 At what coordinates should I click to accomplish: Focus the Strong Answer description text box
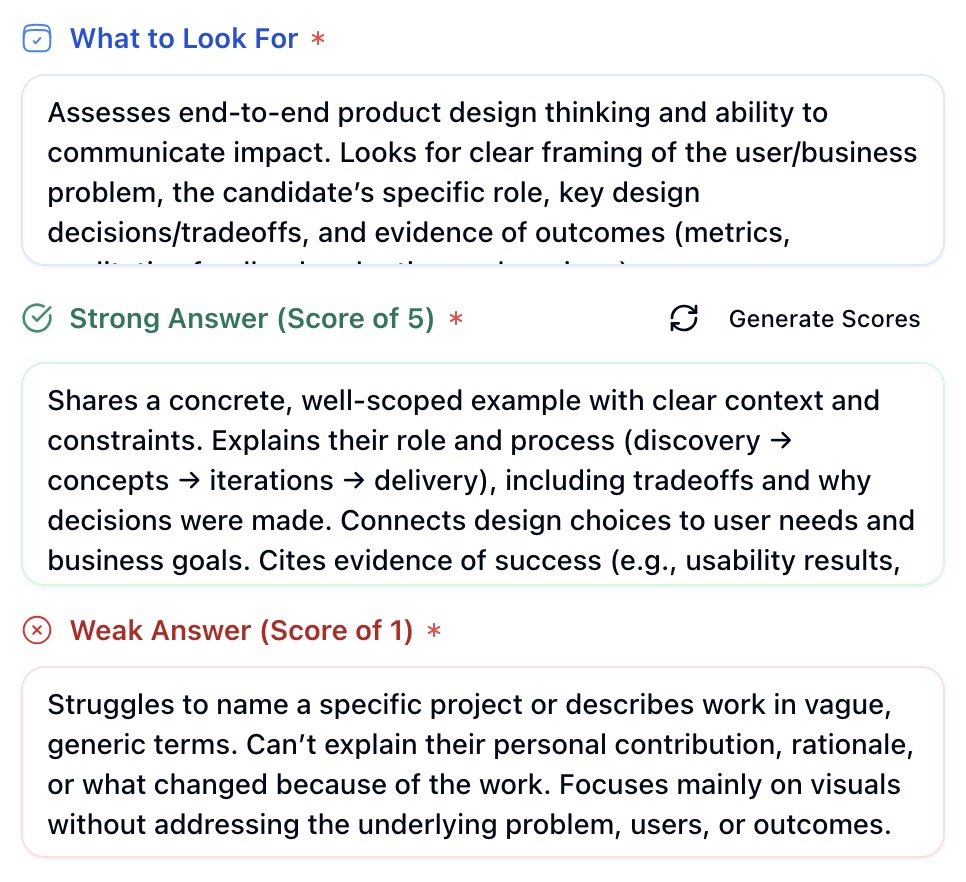(x=482, y=472)
